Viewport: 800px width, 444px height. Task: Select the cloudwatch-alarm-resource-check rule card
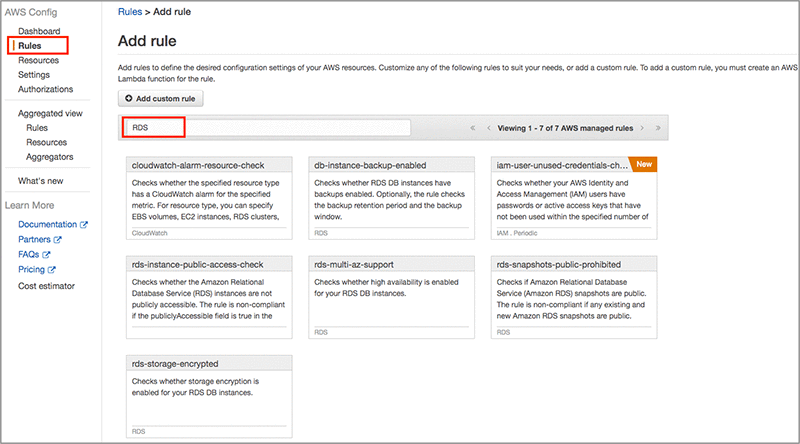(209, 198)
